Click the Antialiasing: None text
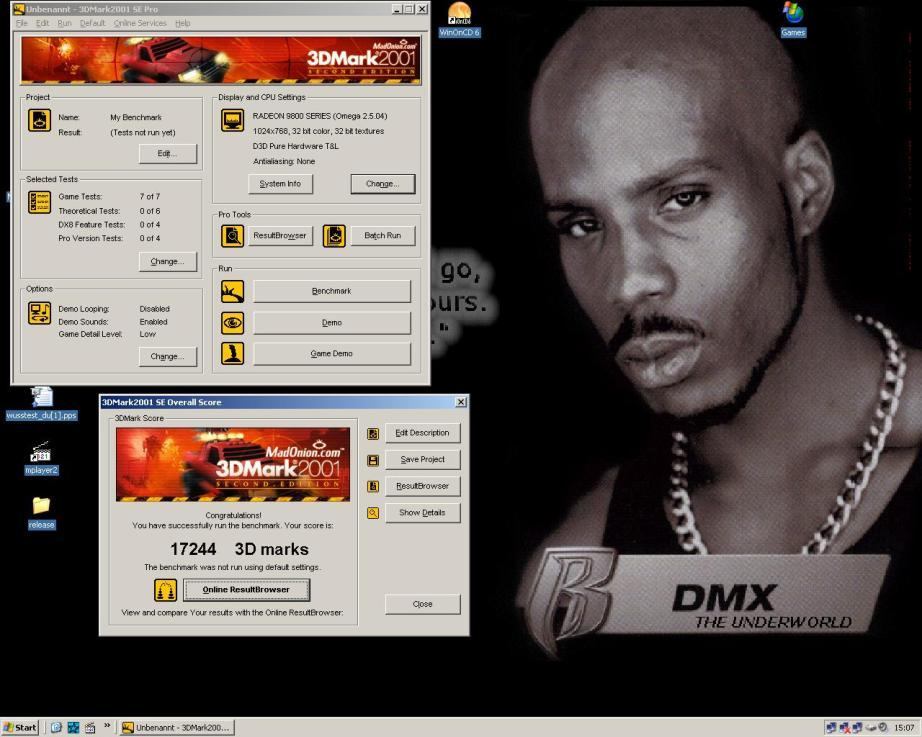Screen dimensions: 922x737 284,161
